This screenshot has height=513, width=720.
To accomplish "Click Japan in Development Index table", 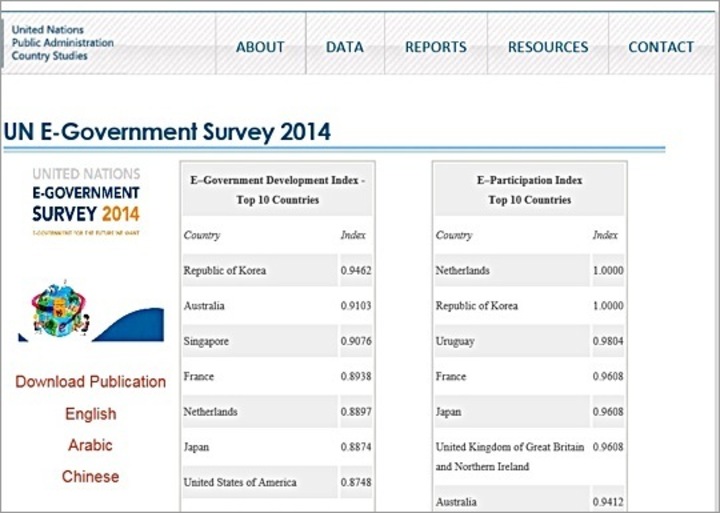I will coord(196,447).
